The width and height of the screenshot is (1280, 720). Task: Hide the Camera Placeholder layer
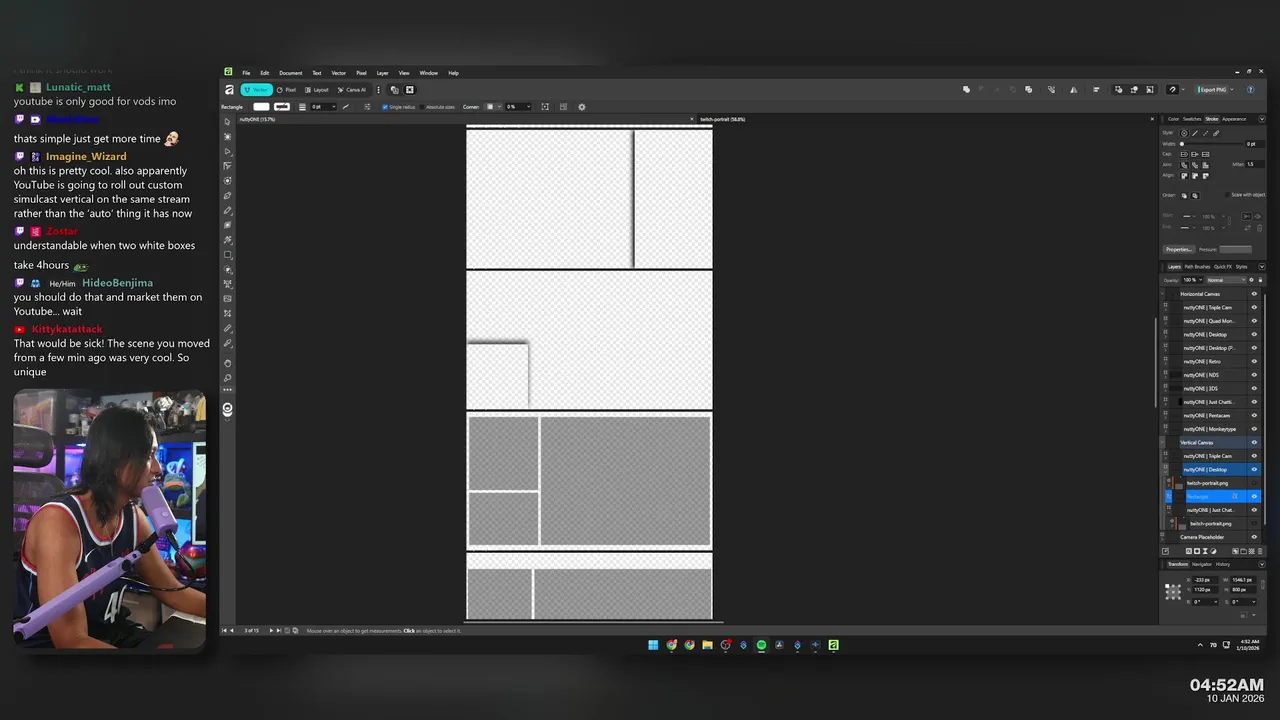(1254, 537)
